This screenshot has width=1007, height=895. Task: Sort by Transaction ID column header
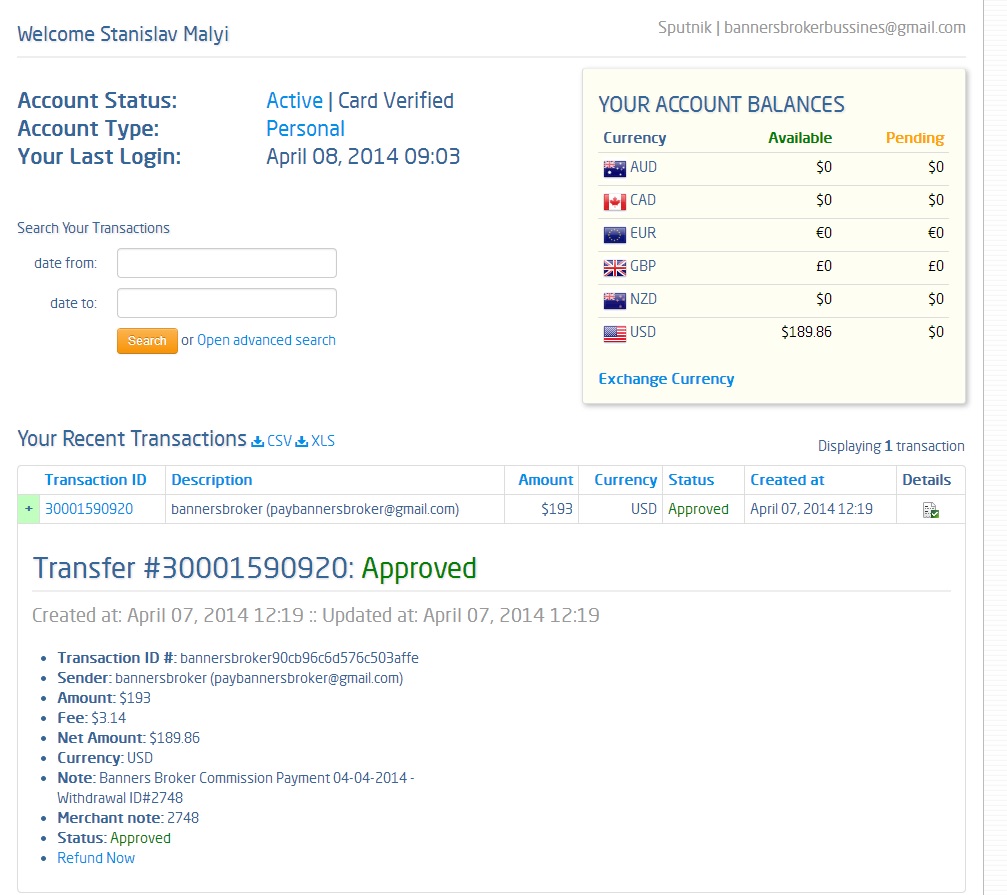point(95,480)
